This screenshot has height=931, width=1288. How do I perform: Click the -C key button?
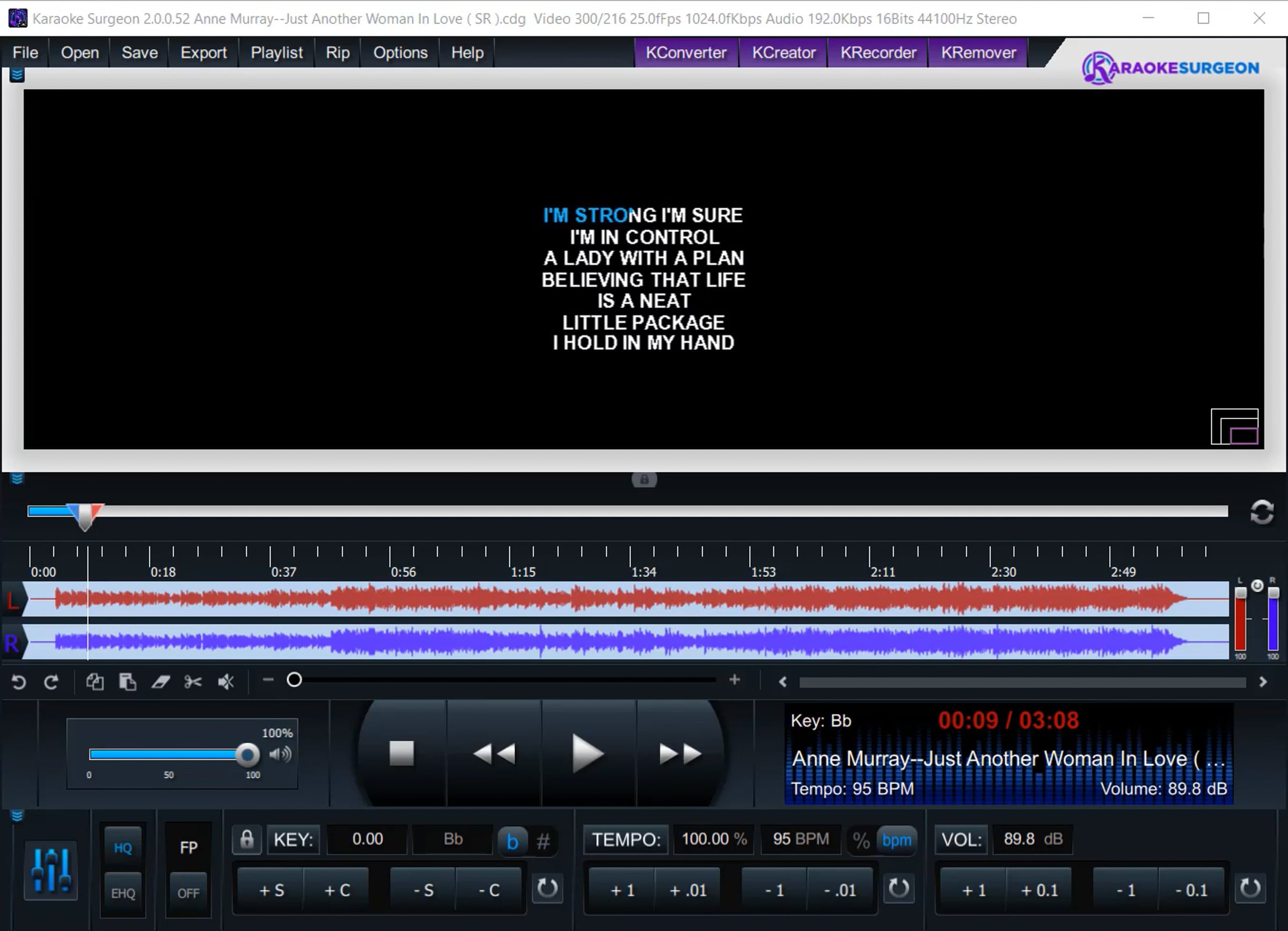click(489, 890)
